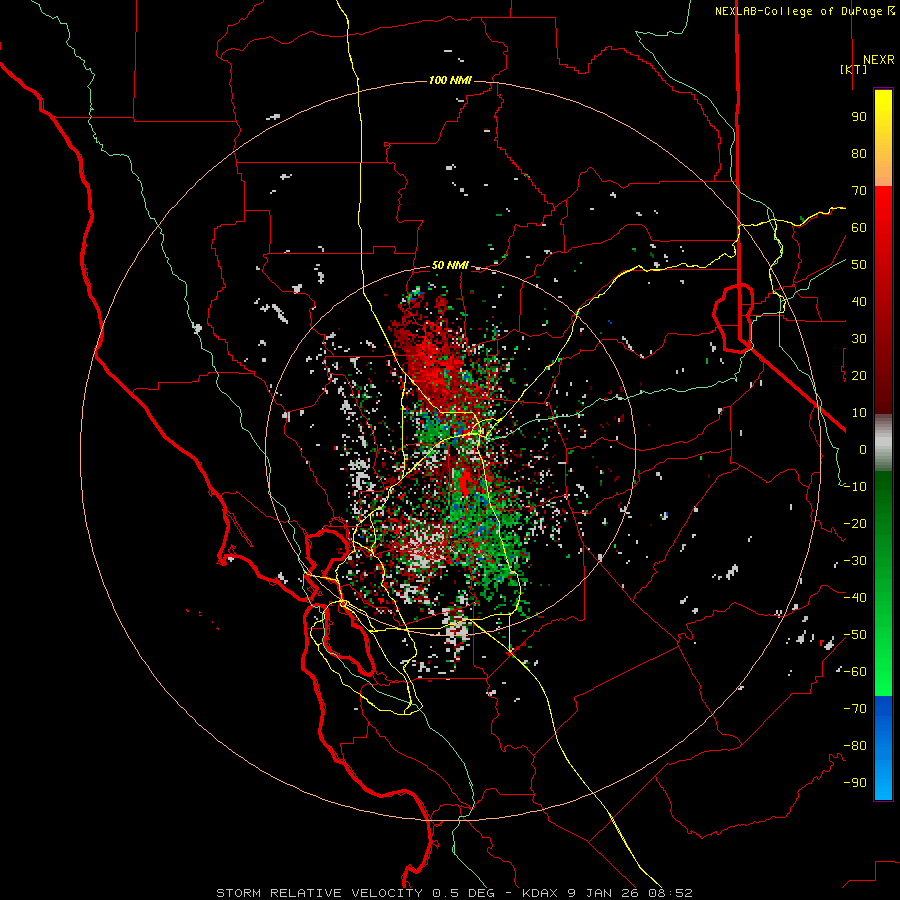Click the -80 value on the velocity scale
This screenshot has width=900, height=900.
(x=855, y=746)
